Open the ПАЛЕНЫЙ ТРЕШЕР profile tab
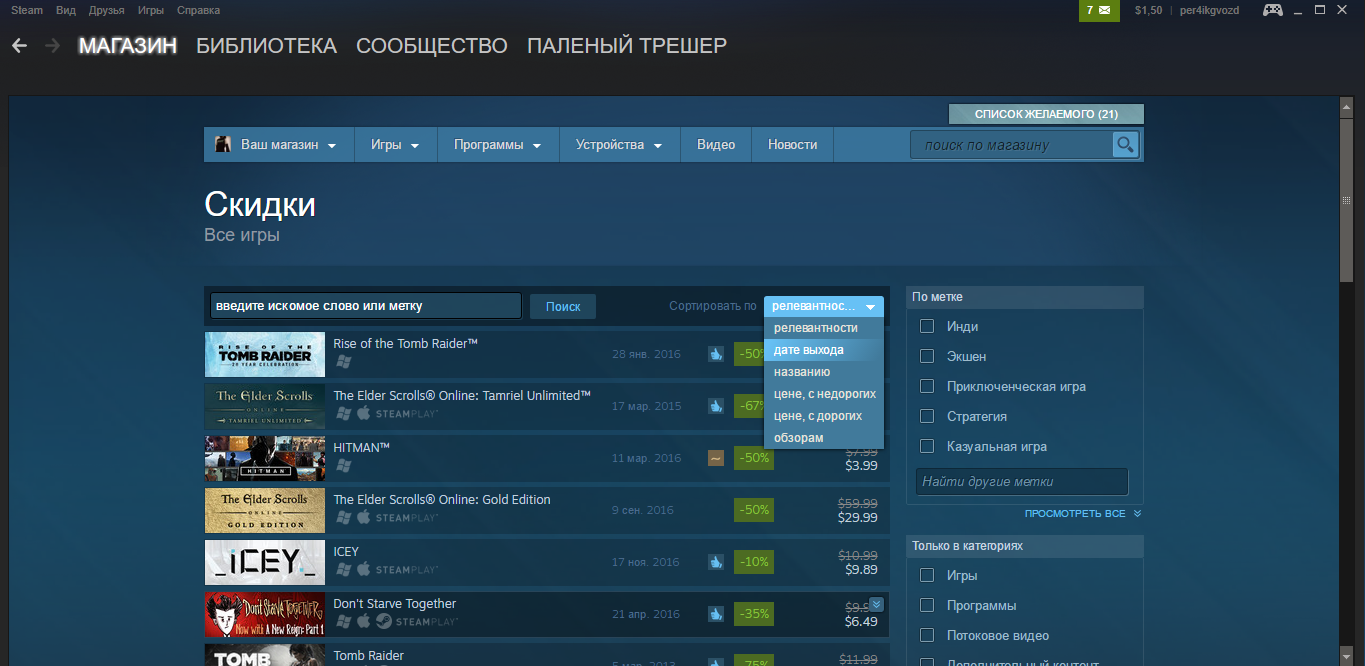The height and width of the screenshot is (666, 1365). (627, 46)
